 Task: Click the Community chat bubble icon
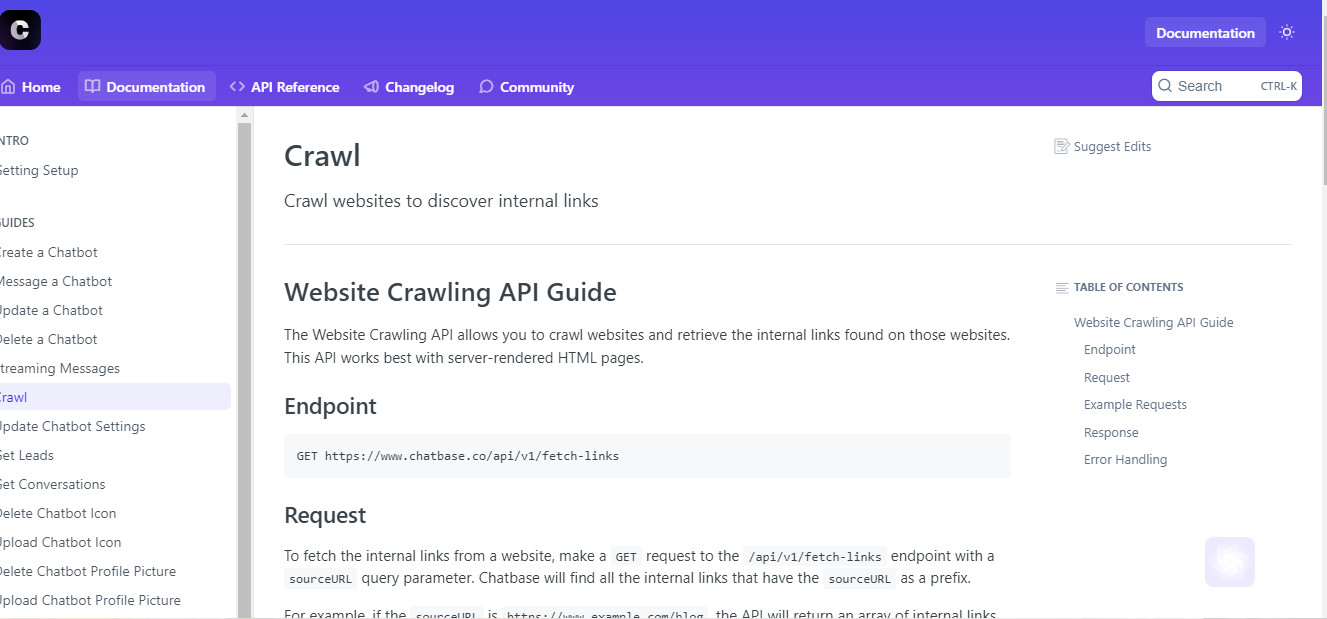(x=486, y=87)
